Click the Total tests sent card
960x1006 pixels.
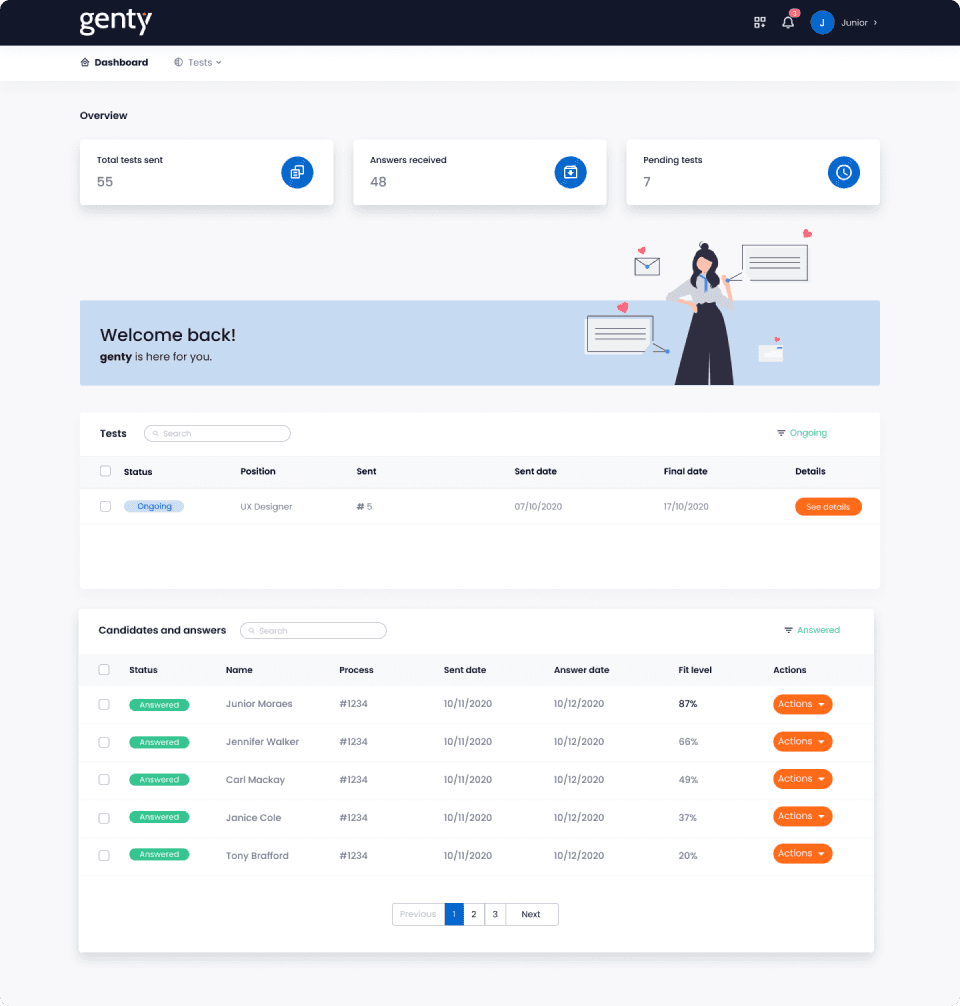[x=207, y=172]
